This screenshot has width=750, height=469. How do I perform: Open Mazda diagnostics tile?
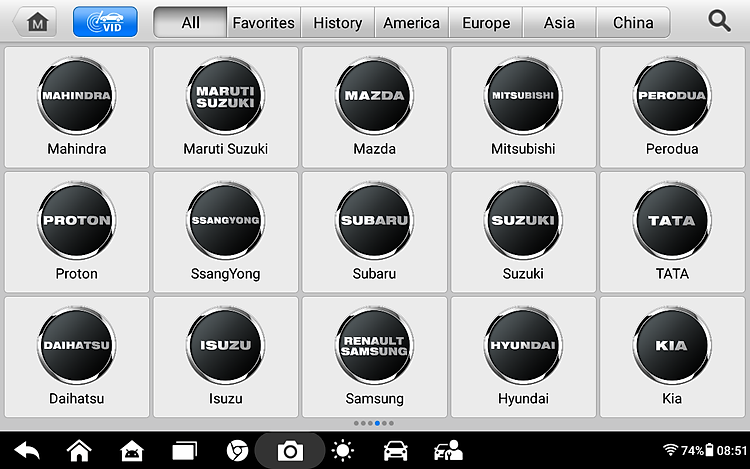tap(375, 107)
